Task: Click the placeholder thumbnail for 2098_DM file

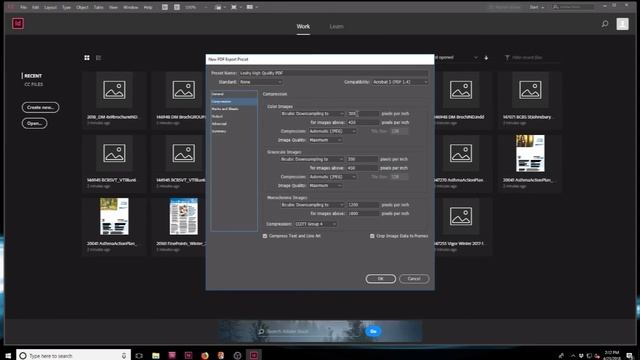Action: click(114, 90)
